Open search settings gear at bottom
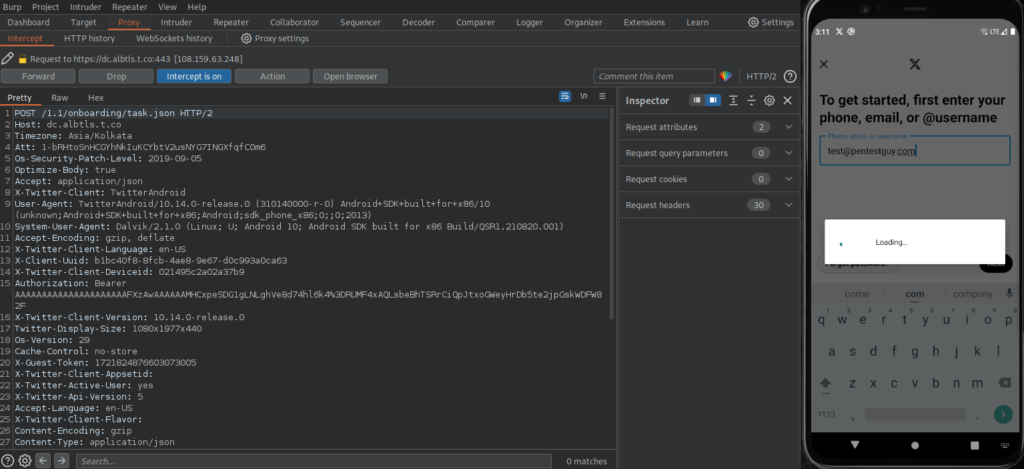The width and height of the screenshot is (1024, 469). [x=25, y=461]
